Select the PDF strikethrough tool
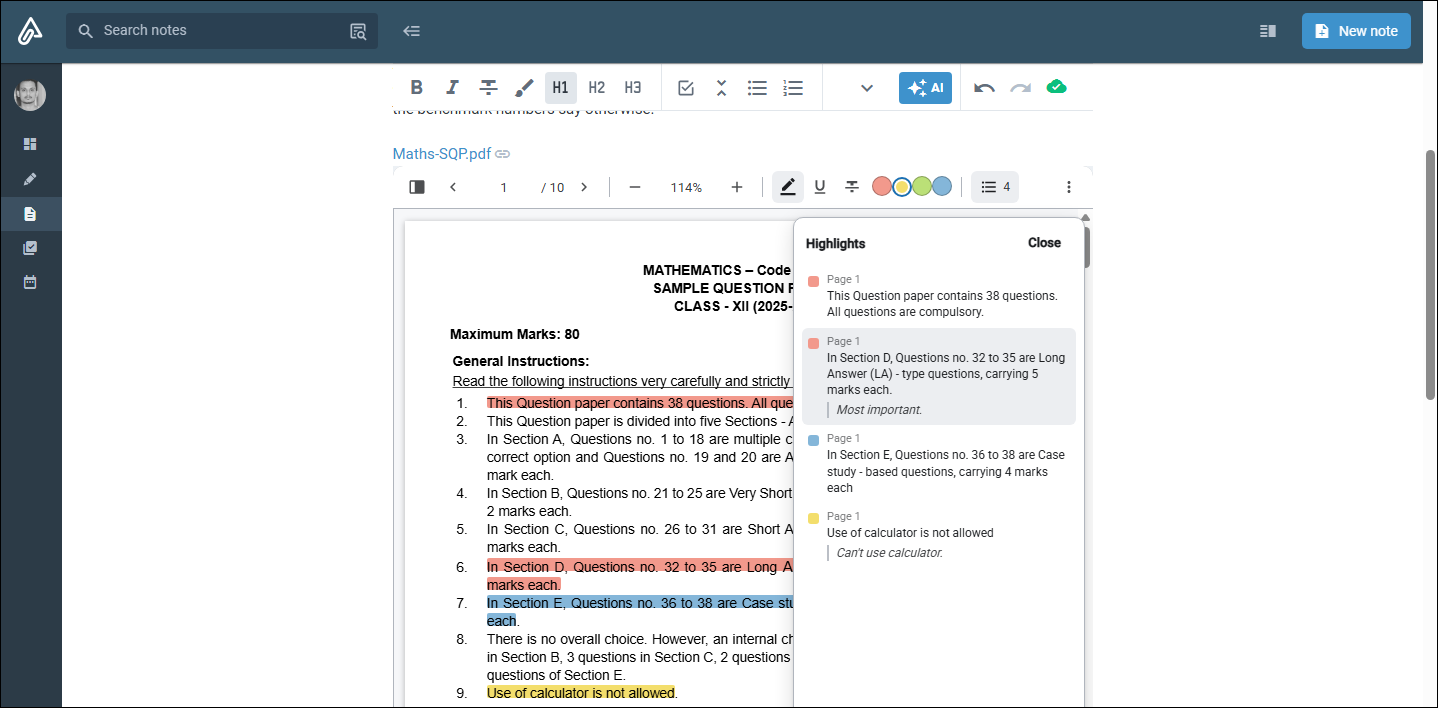This screenshot has height=708, width=1438. (852, 187)
